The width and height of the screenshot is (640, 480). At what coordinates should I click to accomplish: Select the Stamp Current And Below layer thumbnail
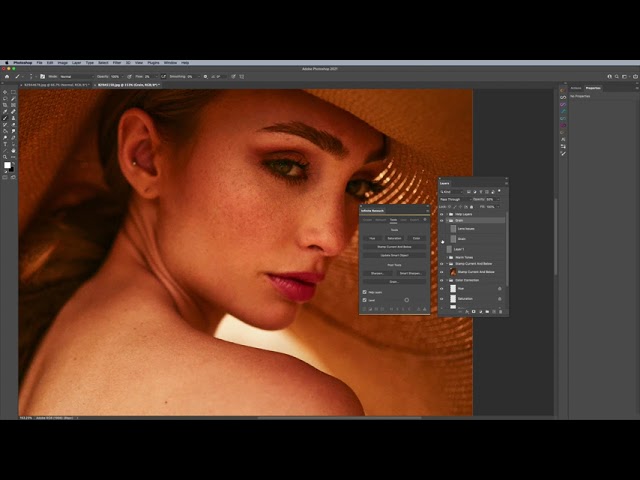click(453, 272)
